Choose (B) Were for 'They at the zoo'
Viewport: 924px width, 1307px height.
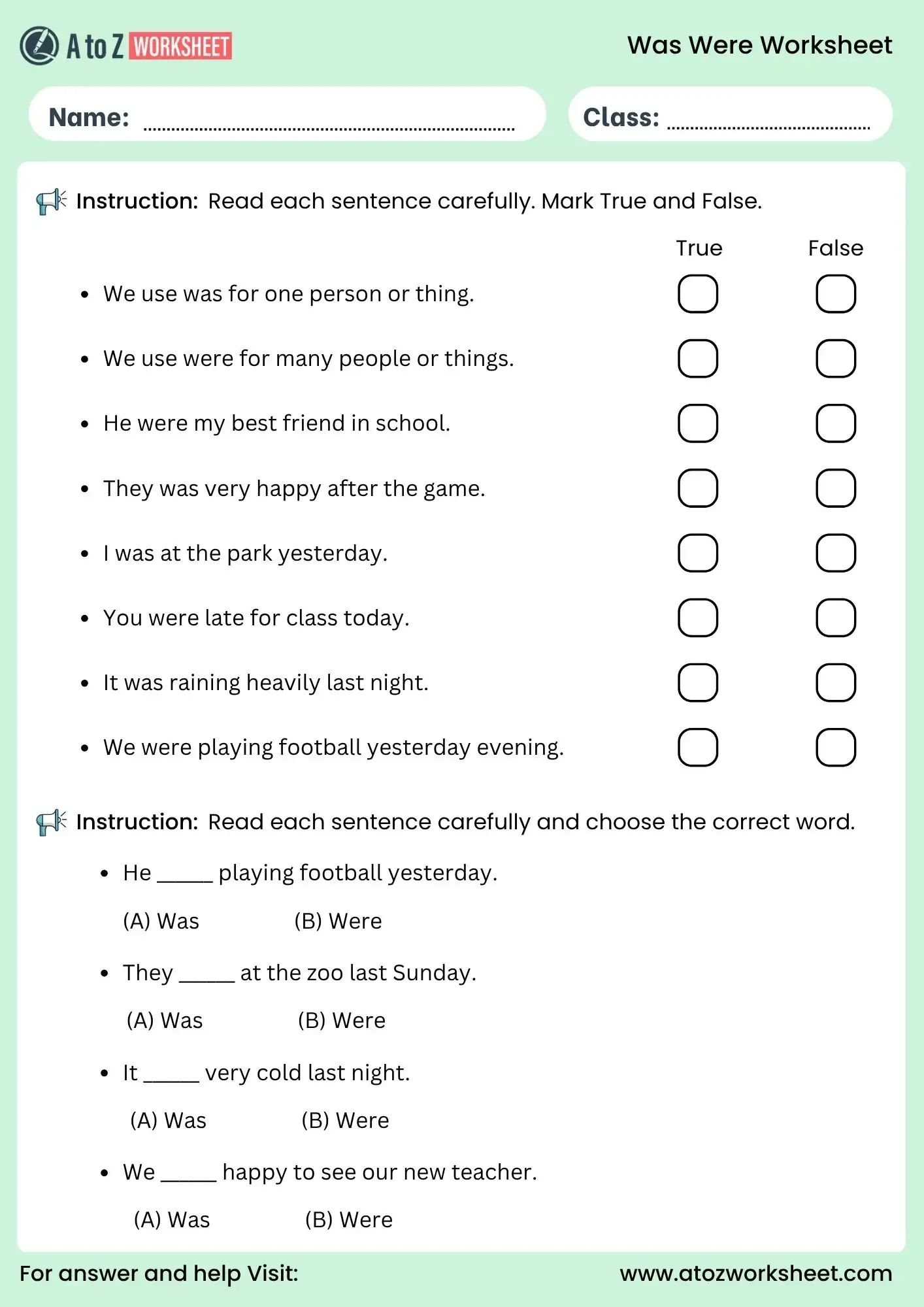pos(341,1021)
